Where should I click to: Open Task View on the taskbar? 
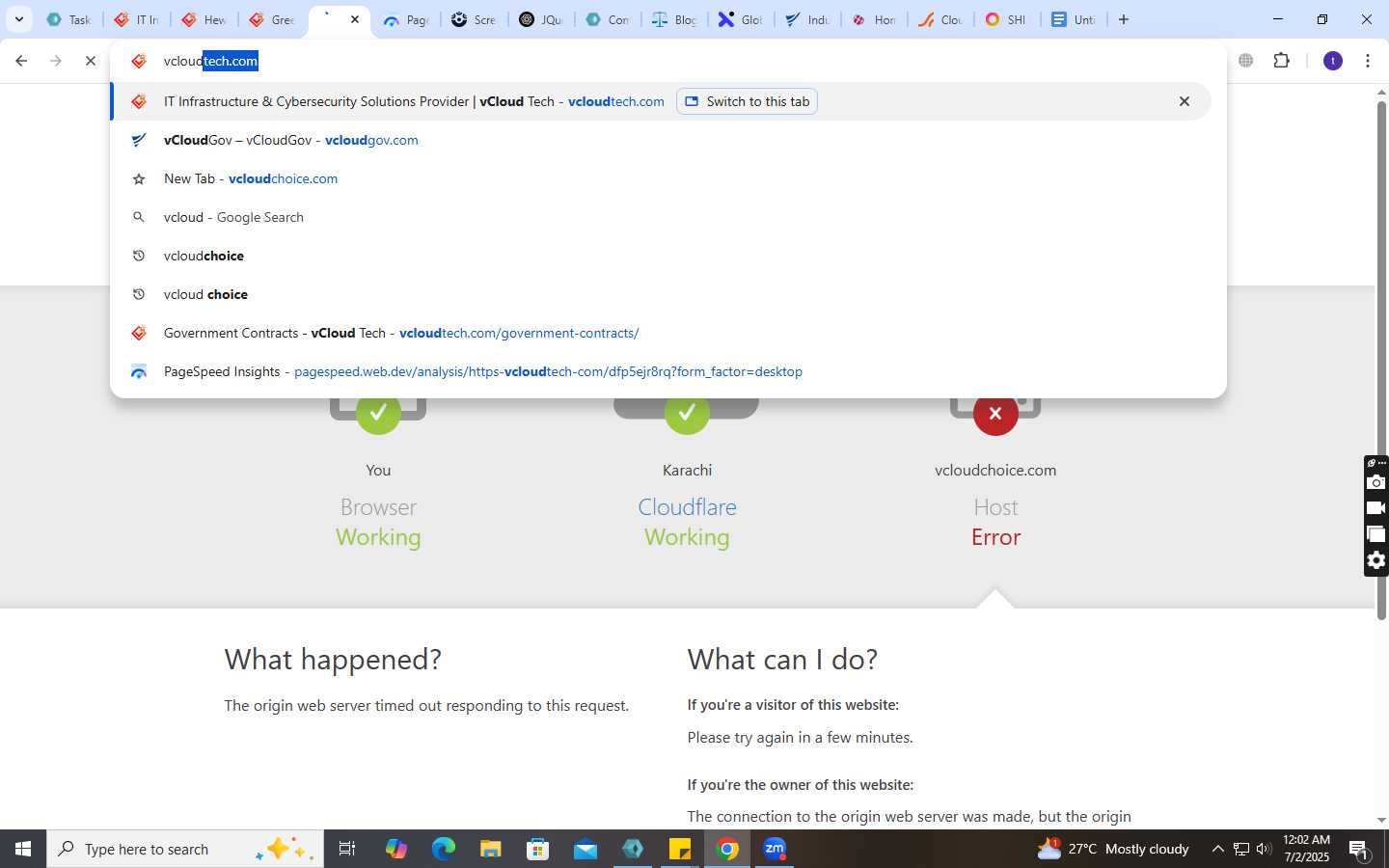tap(347, 849)
